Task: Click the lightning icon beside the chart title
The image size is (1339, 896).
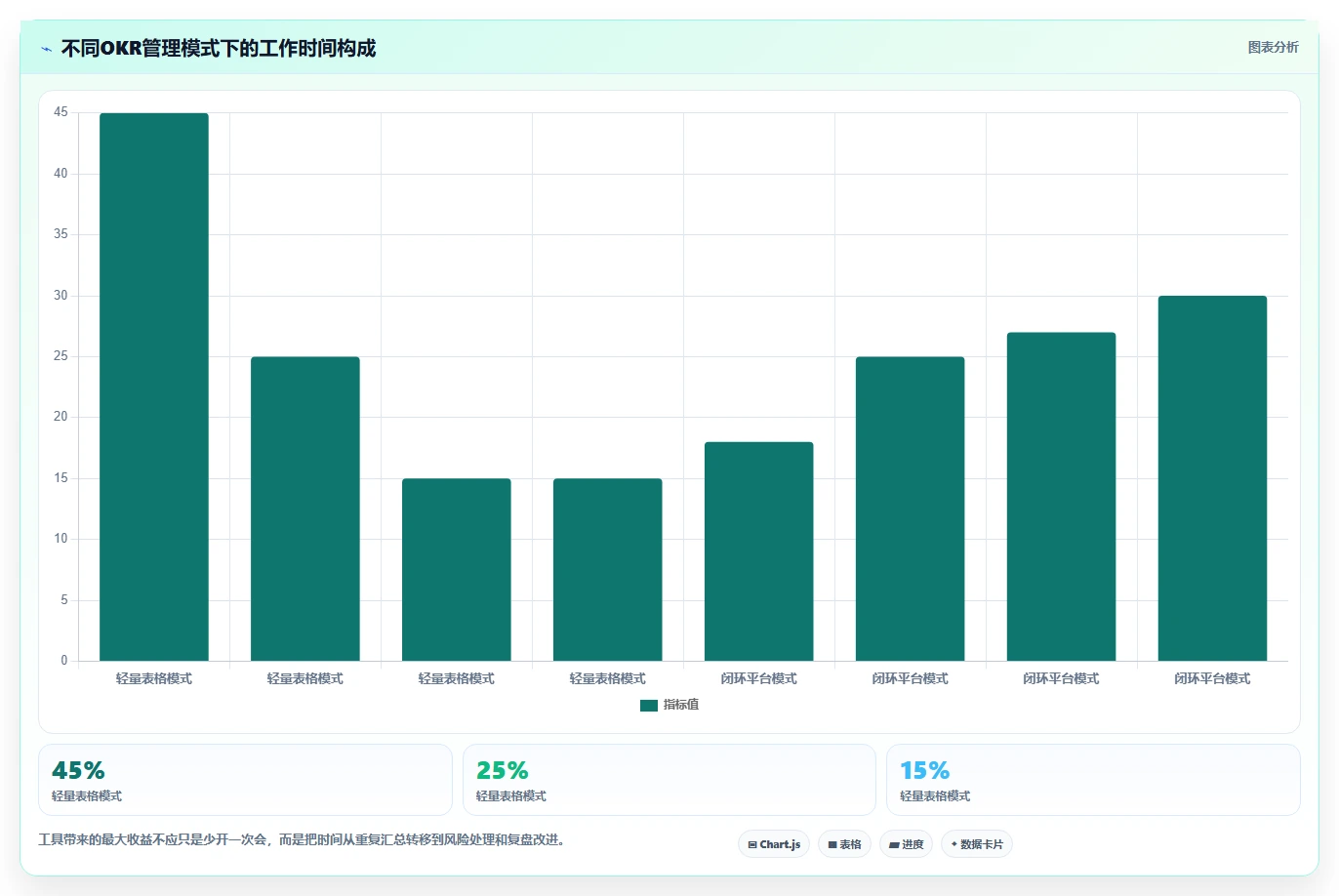Action: click(x=46, y=49)
